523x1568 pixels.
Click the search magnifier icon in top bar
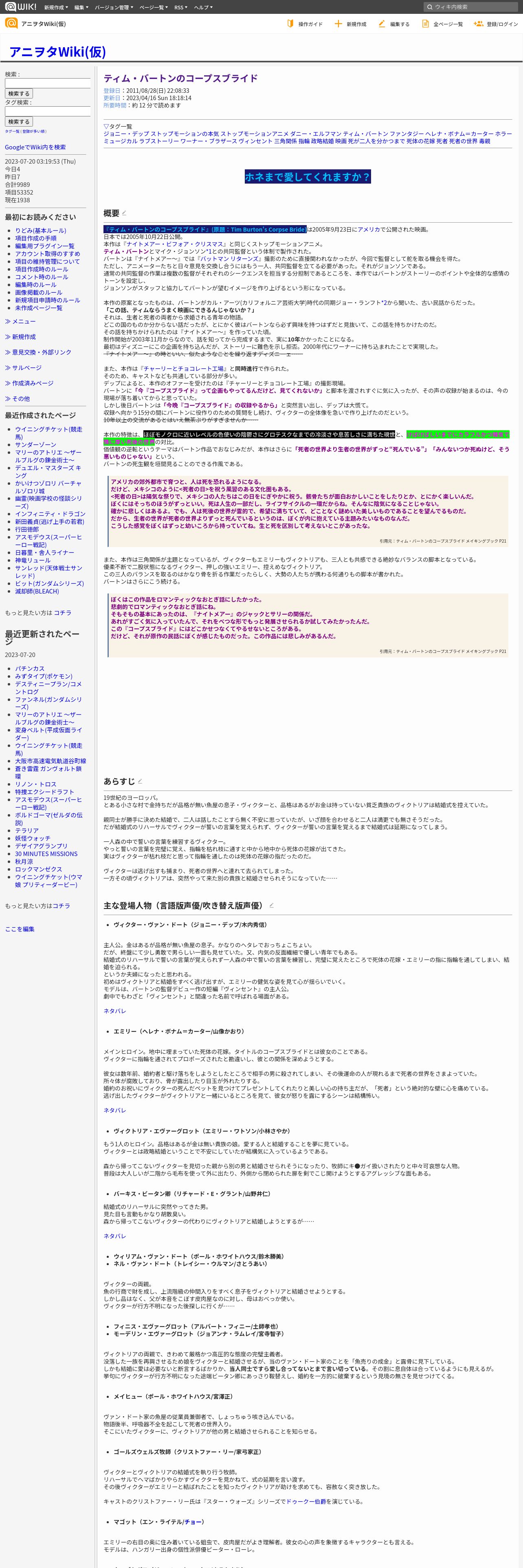click(430, 7)
